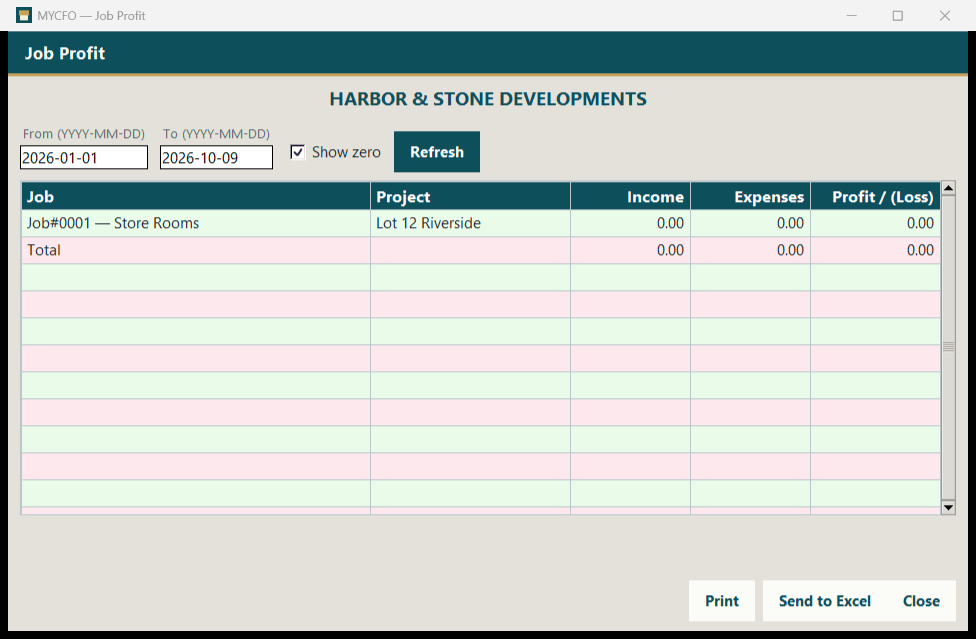Click Expenses value in Job#0001 row
Screen dimensions: 976x639
[x=791, y=223]
